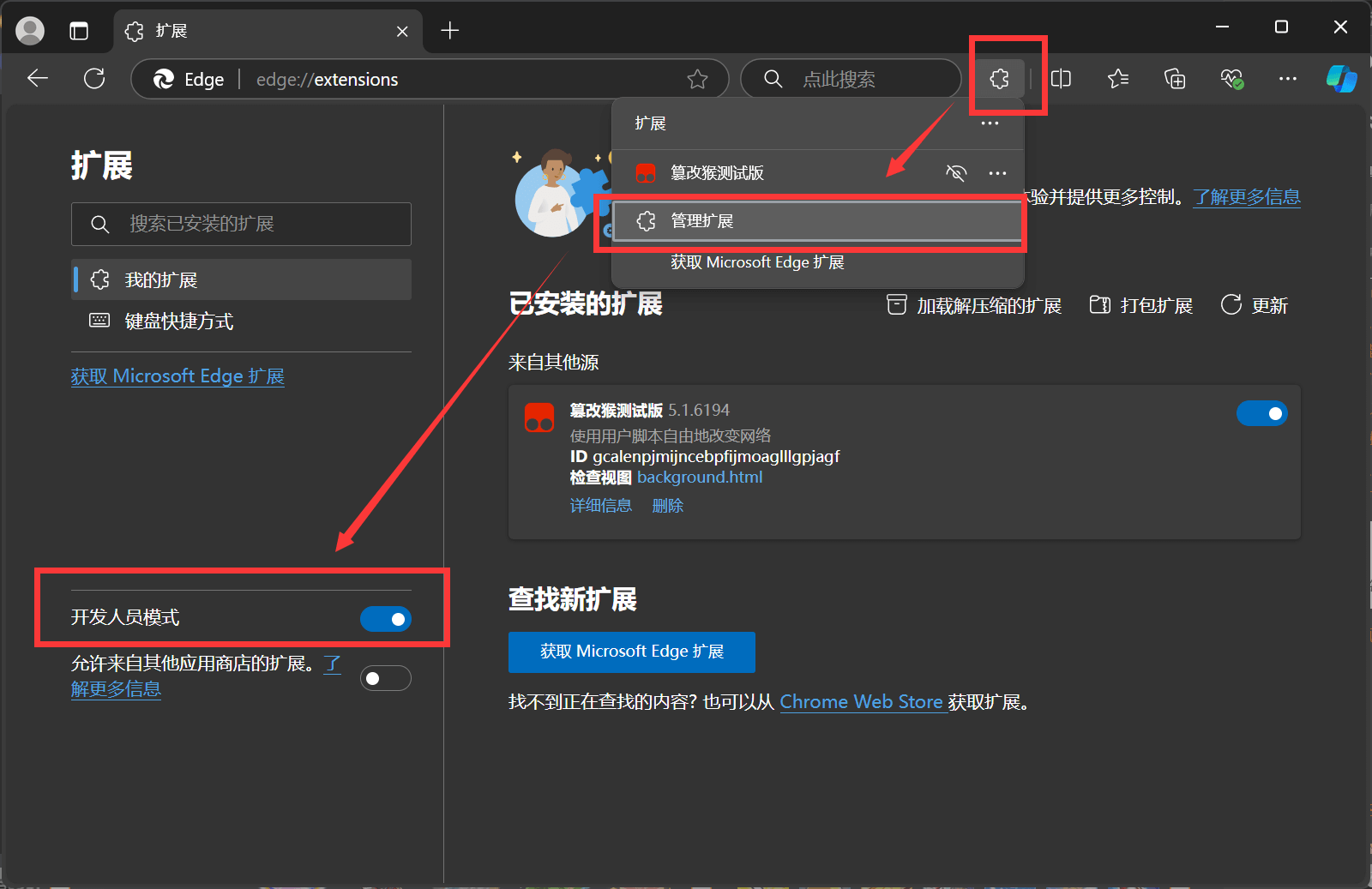Add this page to favorites star
Screen dimensions: 1372x889
697,79
